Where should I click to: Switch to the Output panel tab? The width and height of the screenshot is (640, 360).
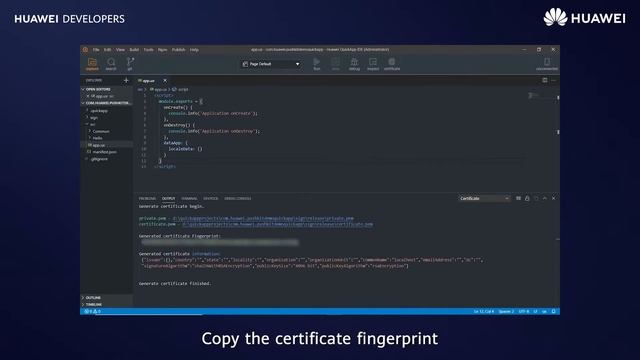168,198
